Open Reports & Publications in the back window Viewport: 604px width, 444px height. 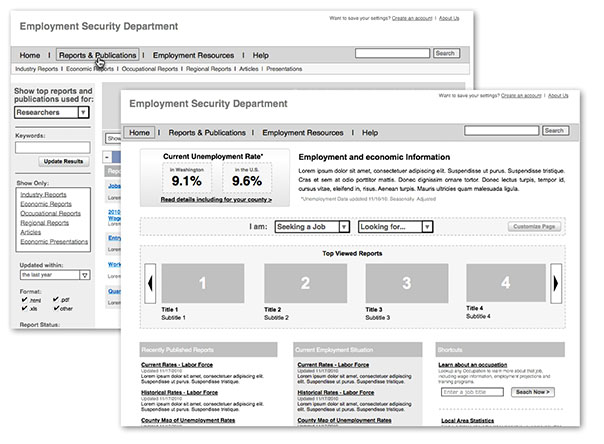(x=97, y=55)
